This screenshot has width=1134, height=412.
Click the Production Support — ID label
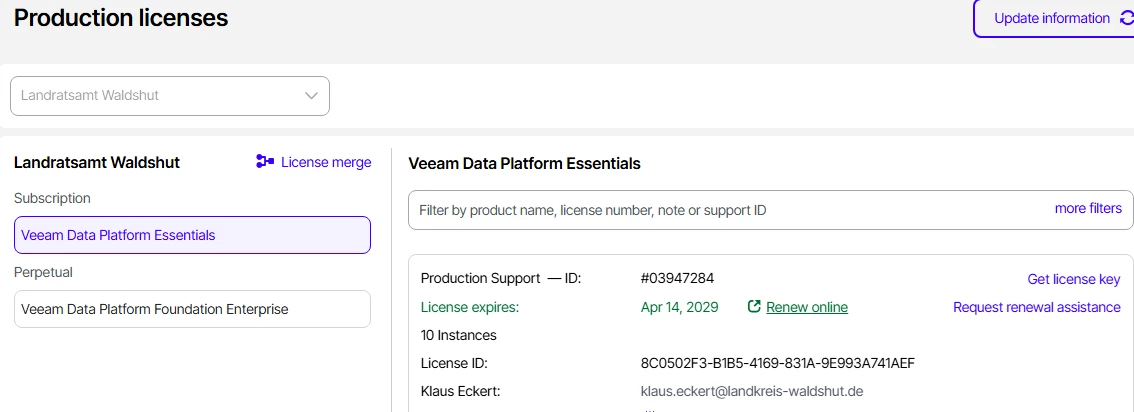coord(500,278)
